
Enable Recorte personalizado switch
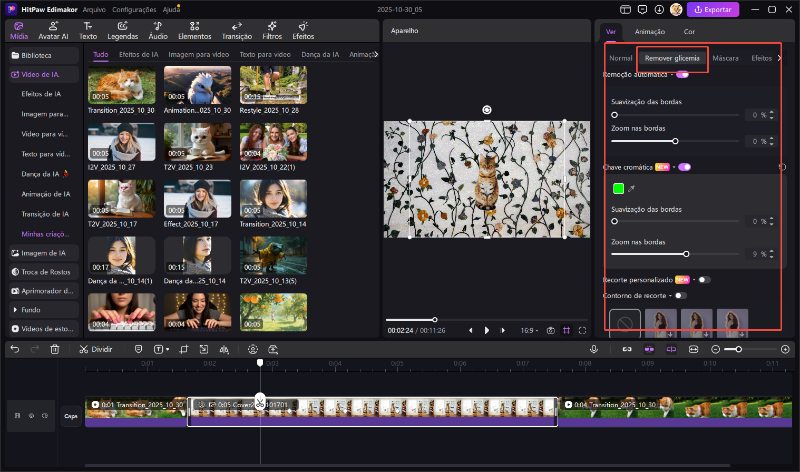click(704, 280)
